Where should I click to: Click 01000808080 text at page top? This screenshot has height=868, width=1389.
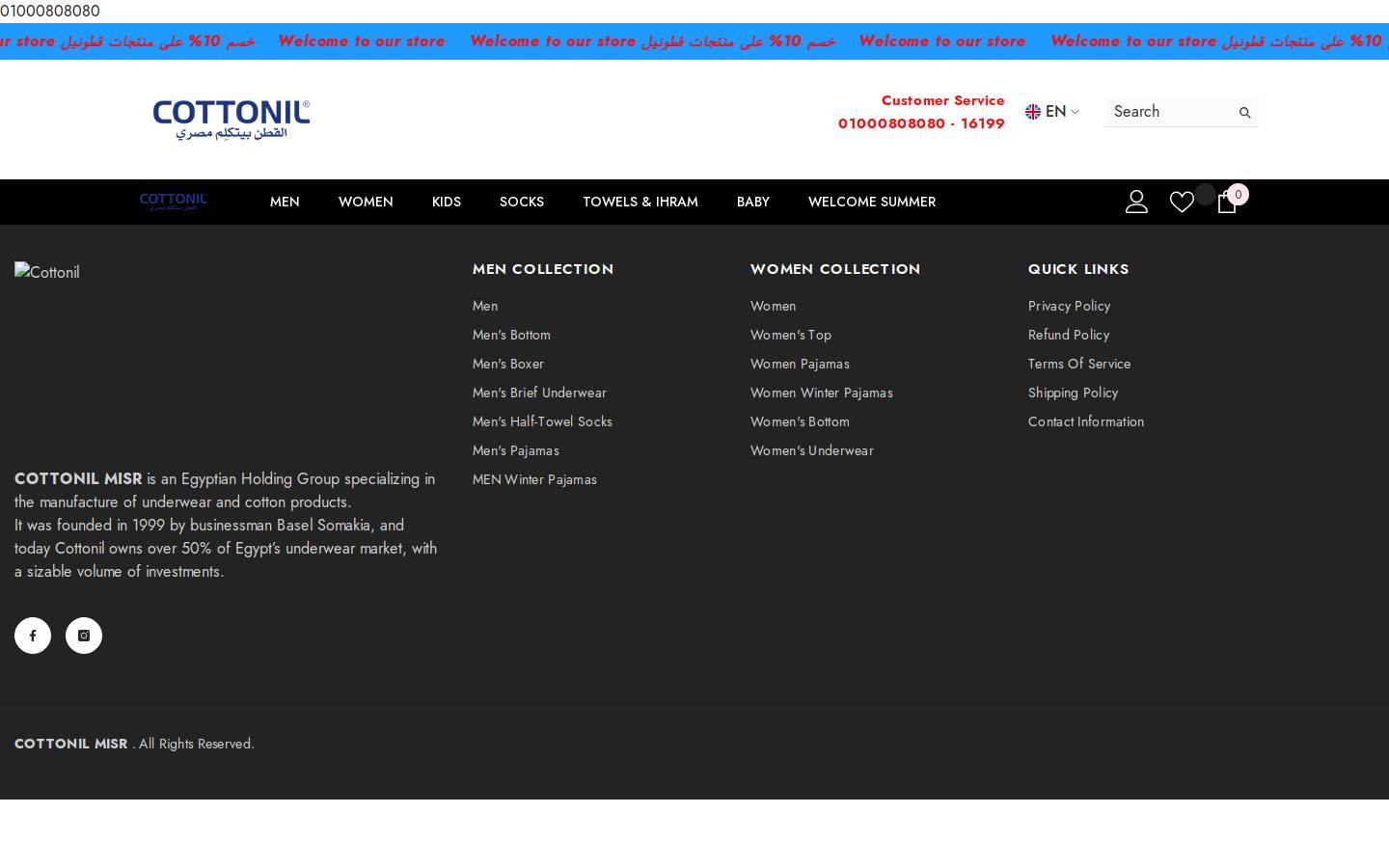[50, 11]
